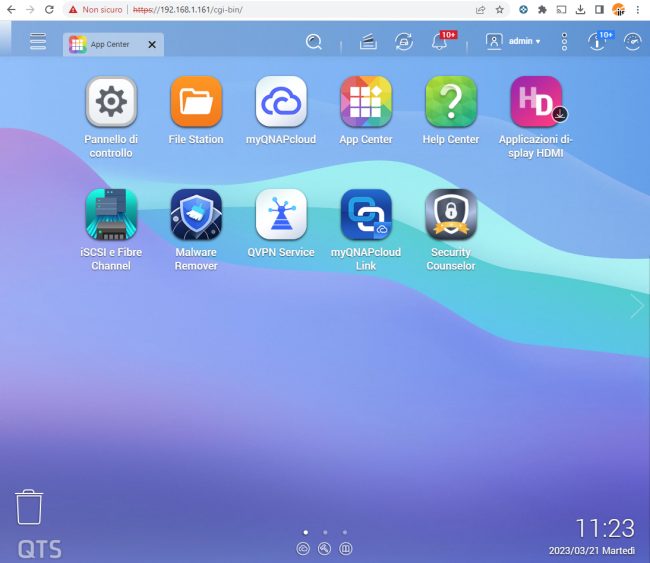Open myQNAPcloud Link
Image resolution: width=650 pixels, height=563 pixels.
366,214
